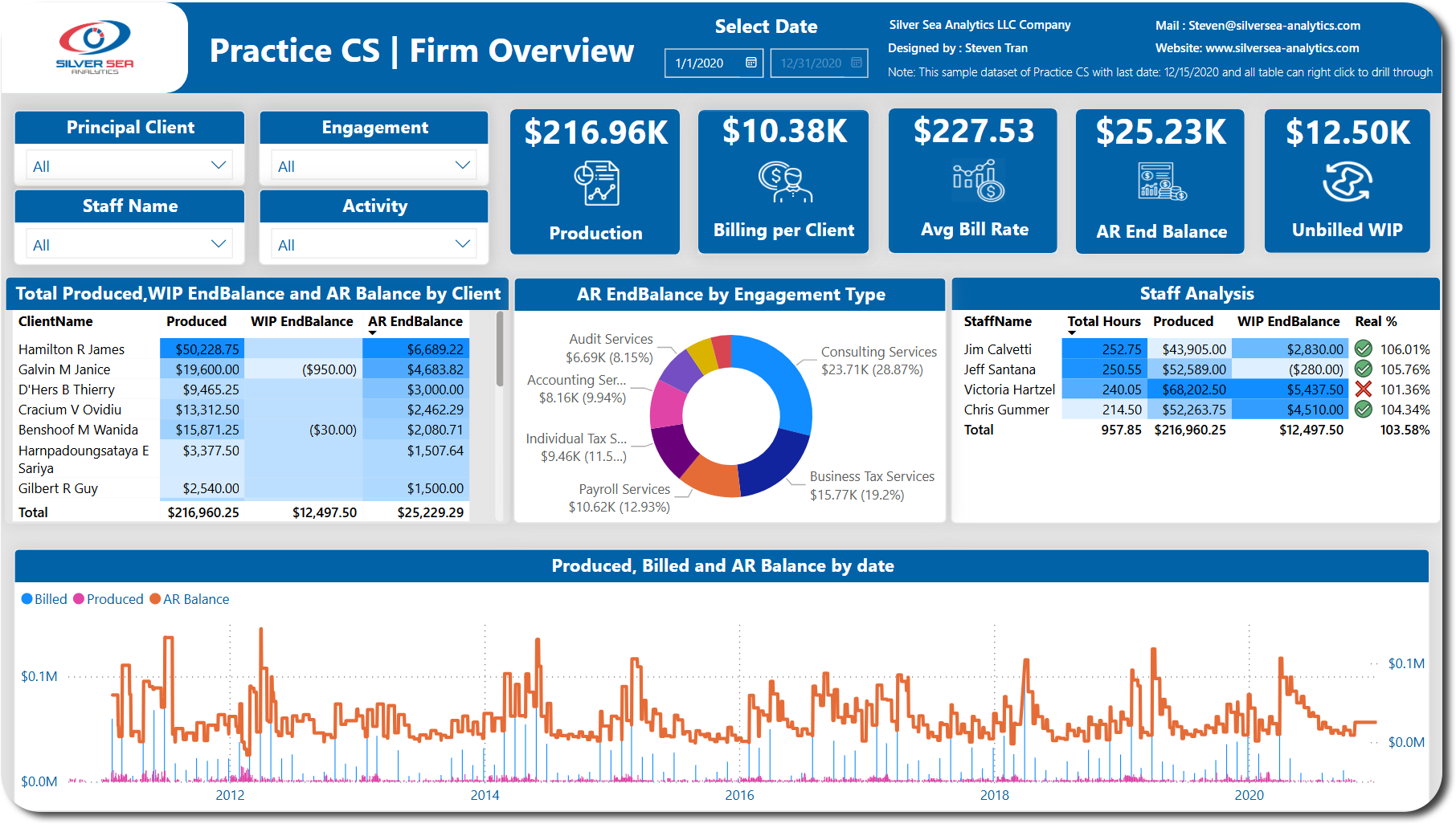This screenshot has width=1456, height=824.
Task: Sort staff table by Total Hours header
Action: pos(1104,321)
